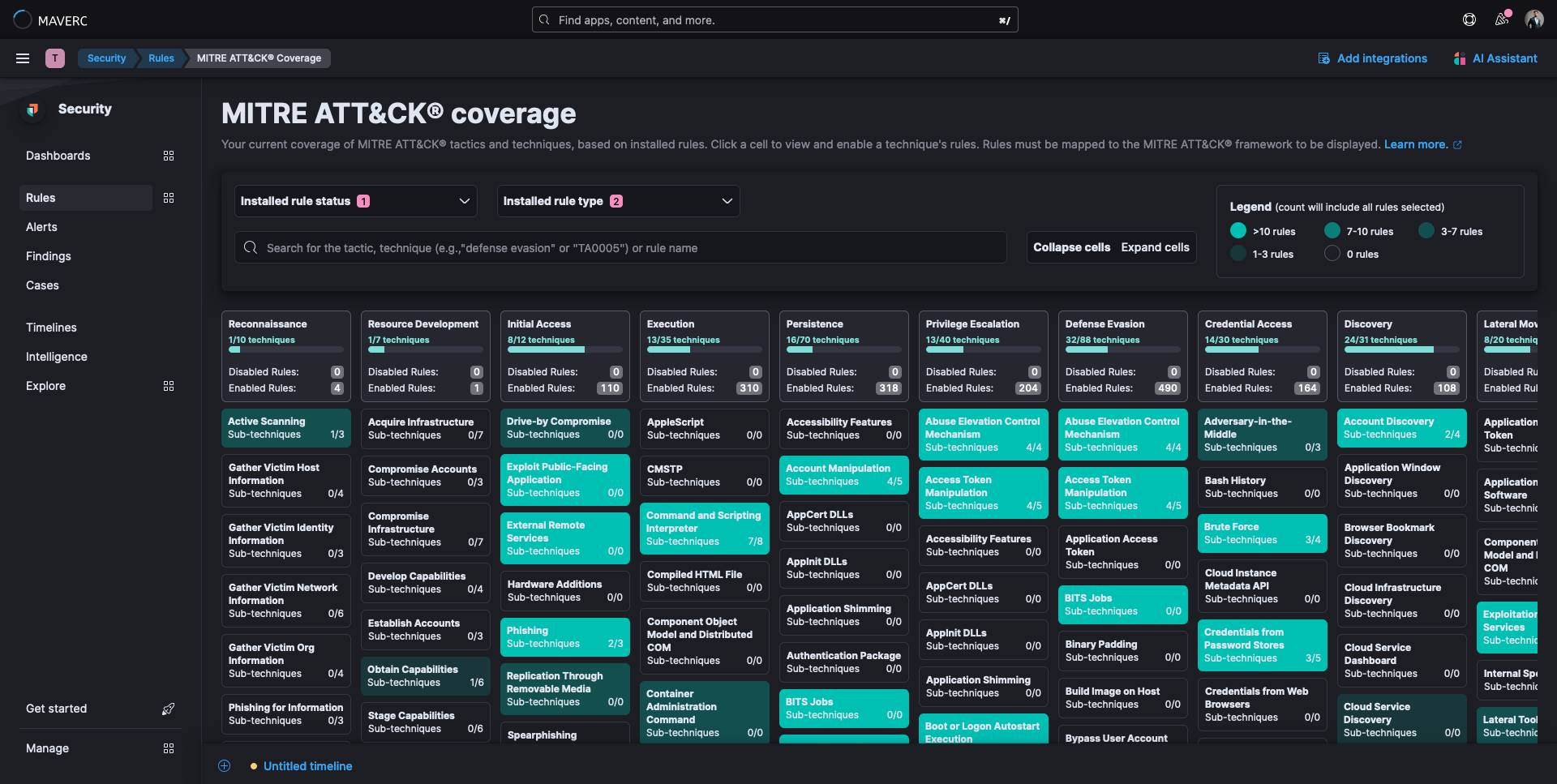Click Reconnaissance coverage progress bar
This screenshot has height=784, width=1557.
(x=286, y=350)
